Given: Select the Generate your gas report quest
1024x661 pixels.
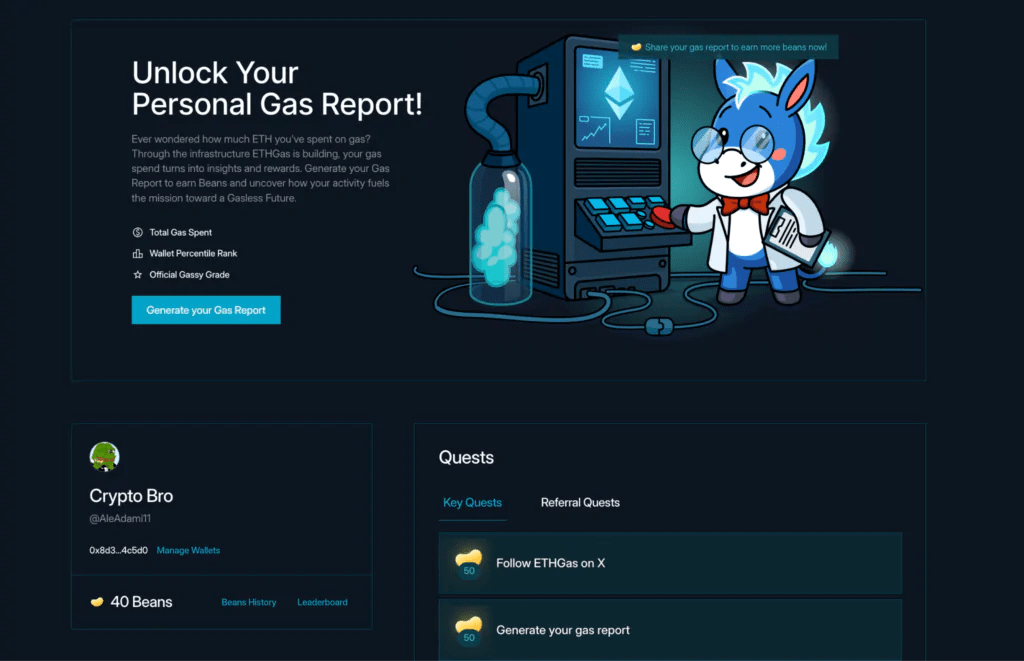Looking at the screenshot, I should (670, 630).
